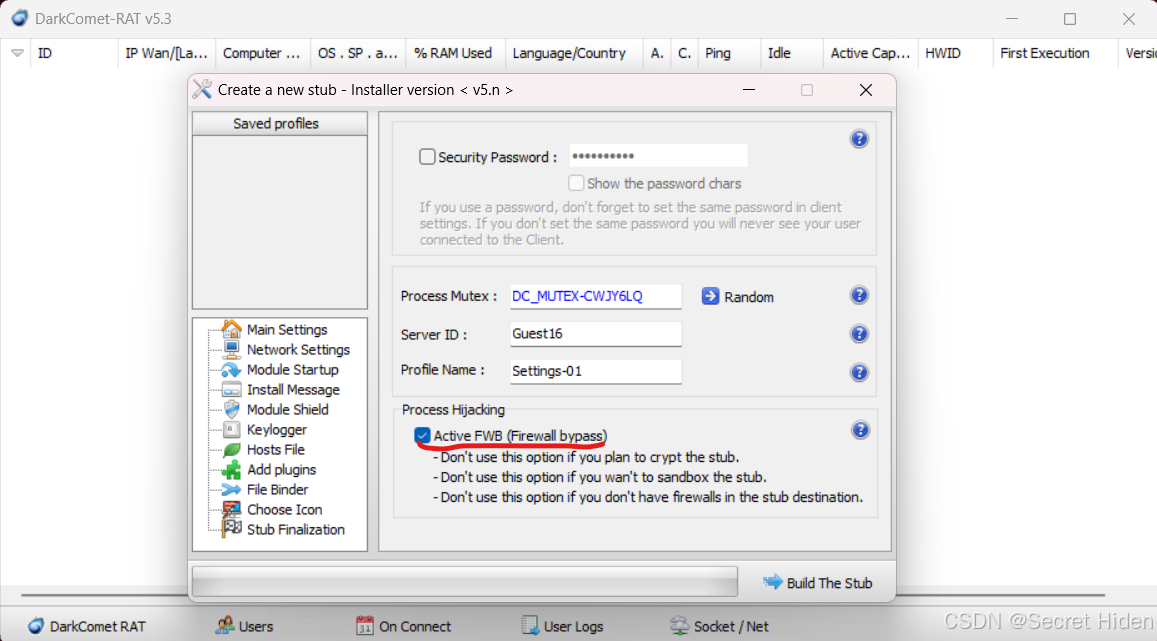The image size is (1157, 641).
Task: Switch to Socket / Net tab
Action: (719, 626)
